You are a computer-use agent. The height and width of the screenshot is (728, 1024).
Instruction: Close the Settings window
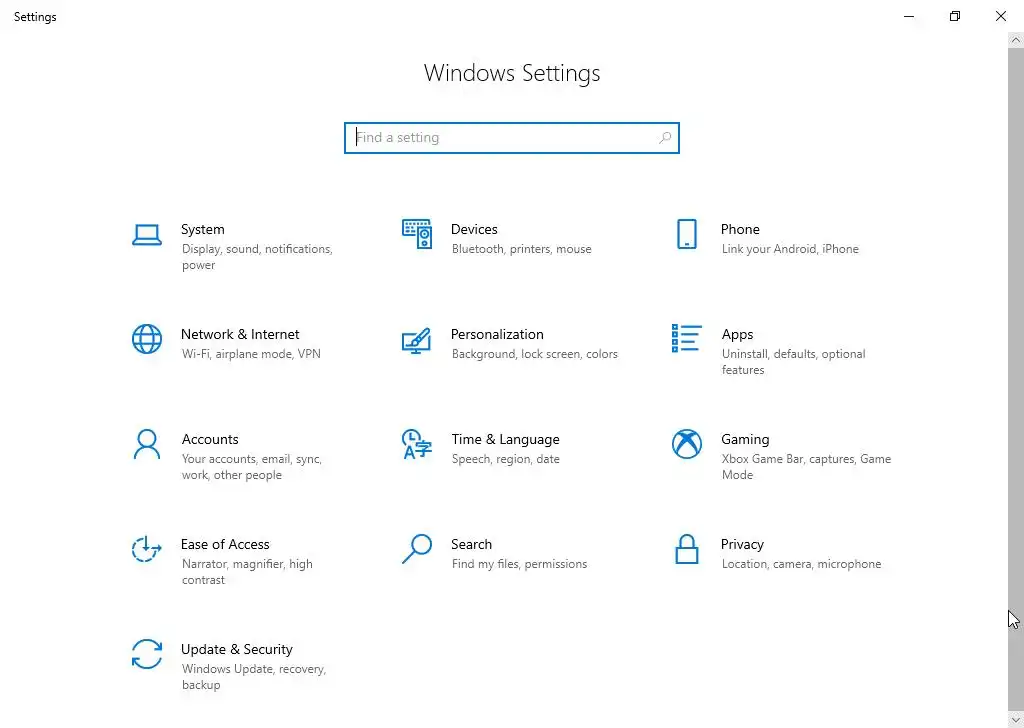(1000, 16)
